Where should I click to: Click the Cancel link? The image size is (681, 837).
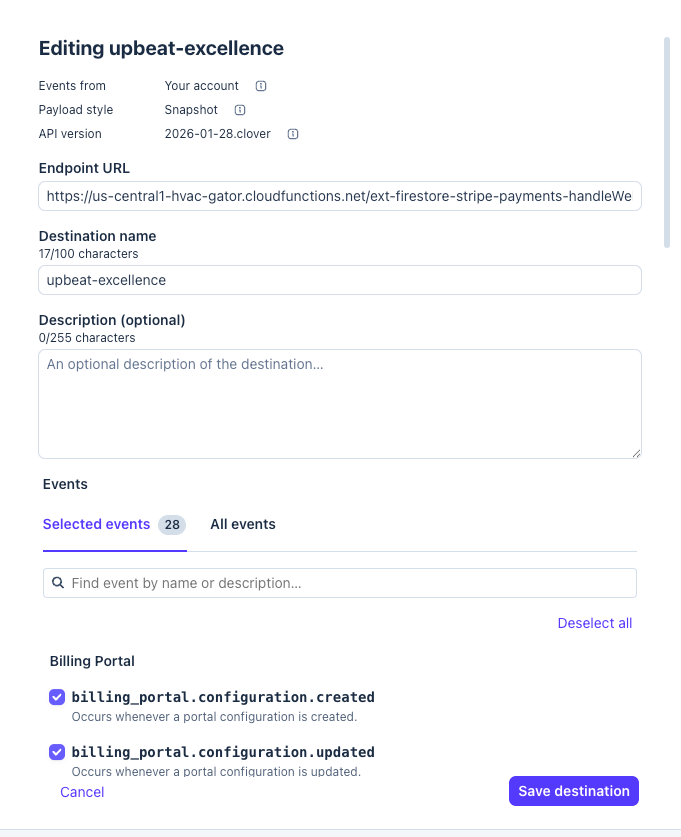[82, 792]
